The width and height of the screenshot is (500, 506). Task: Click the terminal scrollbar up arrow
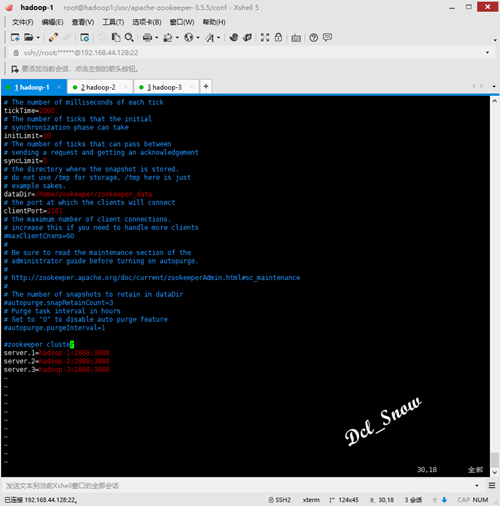[x=495, y=101]
